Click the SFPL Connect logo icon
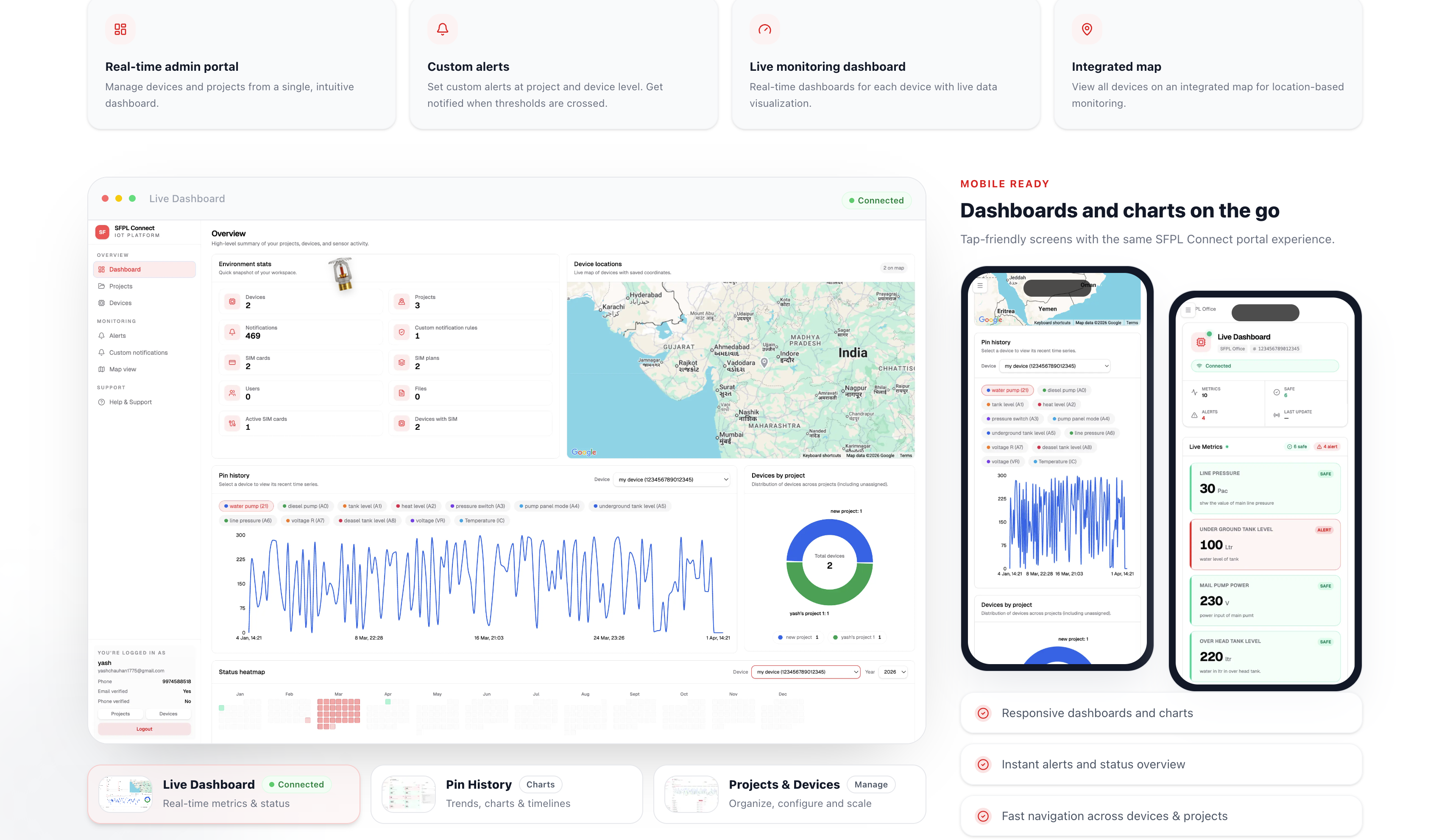 coord(103,232)
